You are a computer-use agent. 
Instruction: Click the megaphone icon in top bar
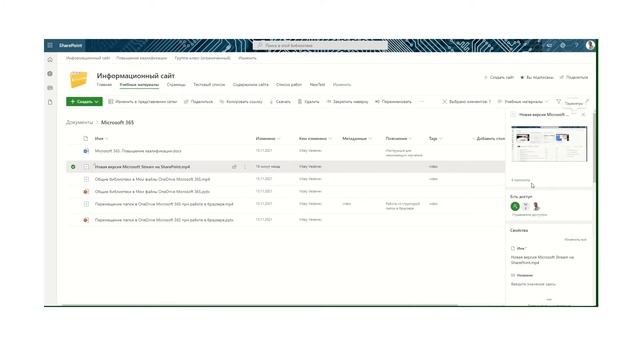click(x=549, y=45)
